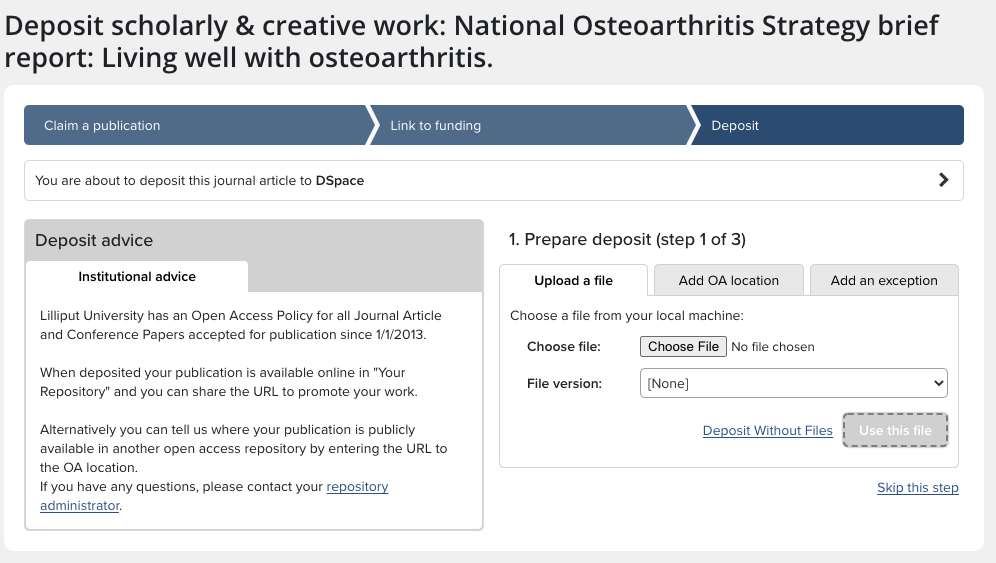Open the Add an exception tab
The width and height of the screenshot is (996, 563).
(x=884, y=281)
